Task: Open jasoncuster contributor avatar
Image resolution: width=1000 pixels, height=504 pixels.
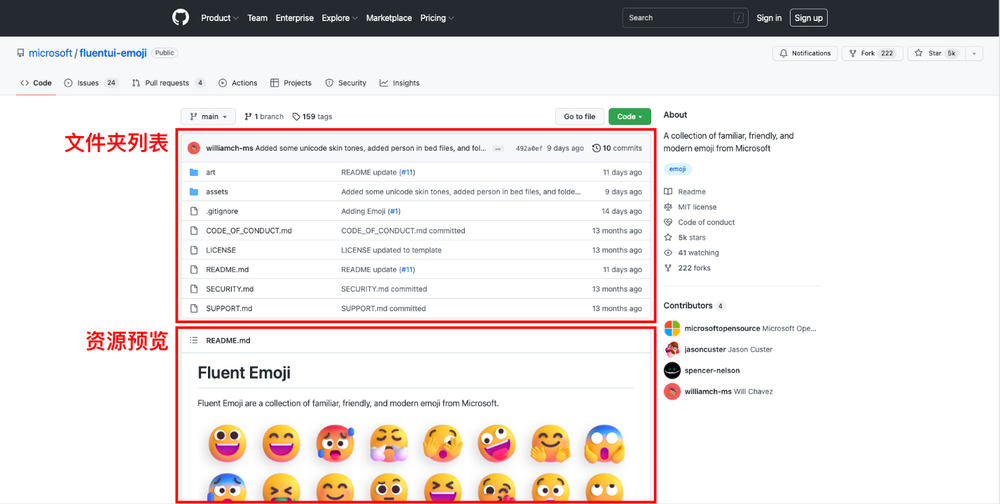Action: (672, 350)
